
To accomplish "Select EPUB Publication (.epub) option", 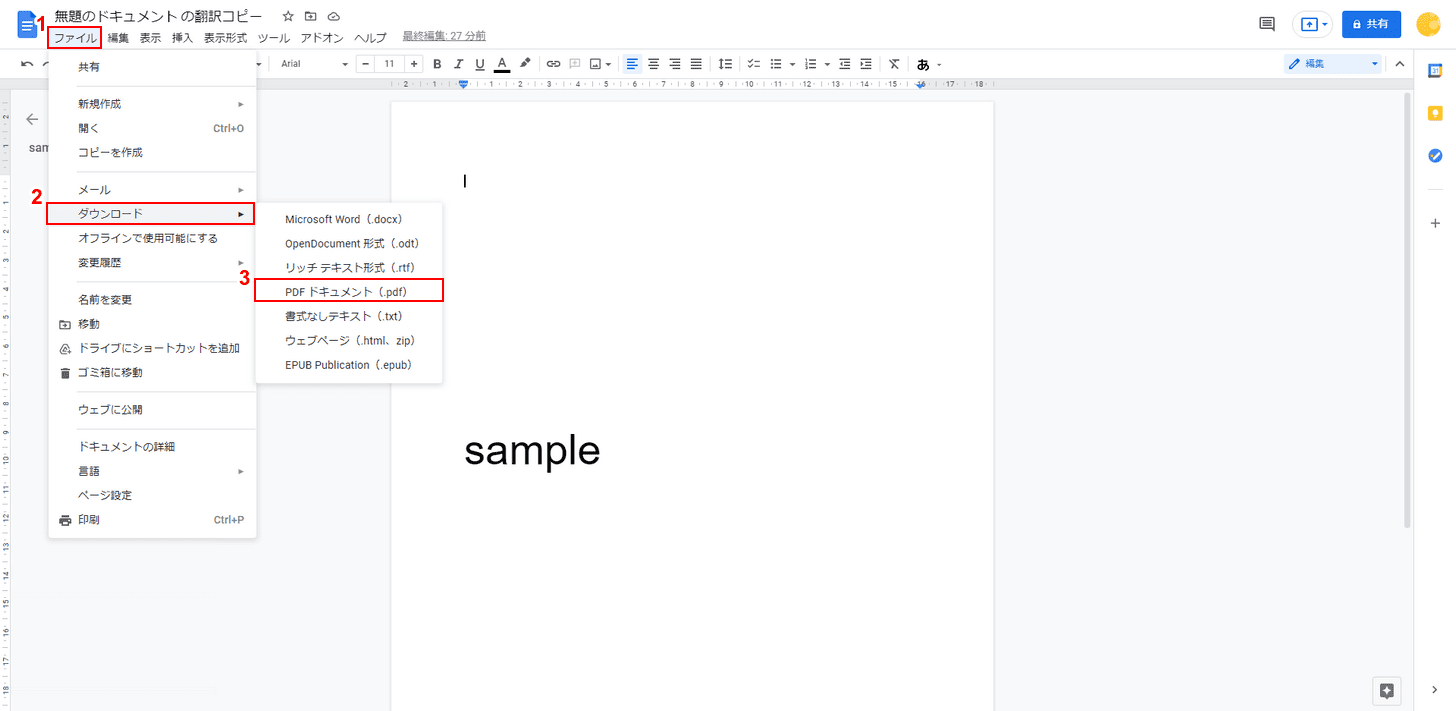I will 349,365.
